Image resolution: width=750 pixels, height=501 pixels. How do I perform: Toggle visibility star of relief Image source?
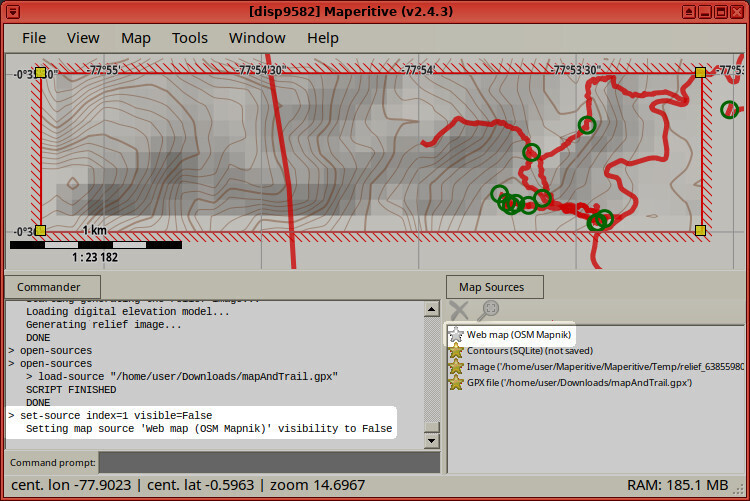(456, 367)
